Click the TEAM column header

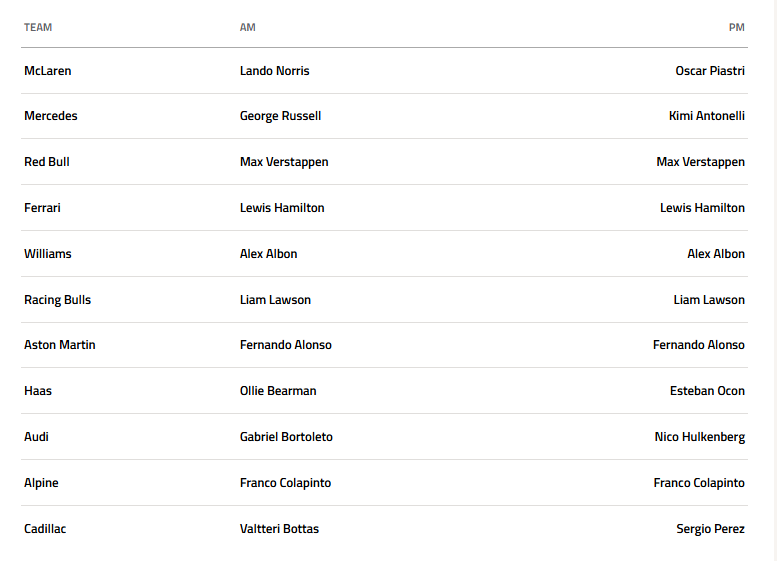pyautogui.click(x=38, y=27)
